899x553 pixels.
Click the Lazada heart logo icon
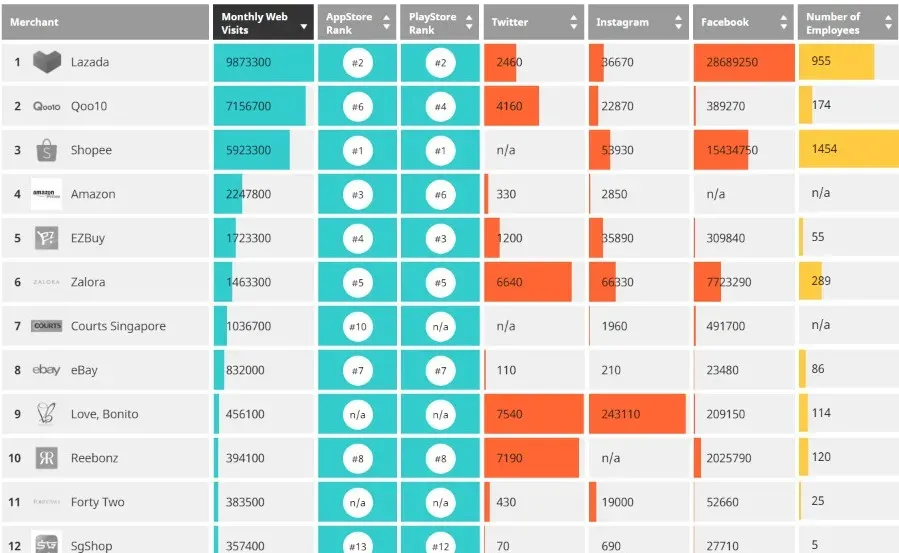(47, 62)
